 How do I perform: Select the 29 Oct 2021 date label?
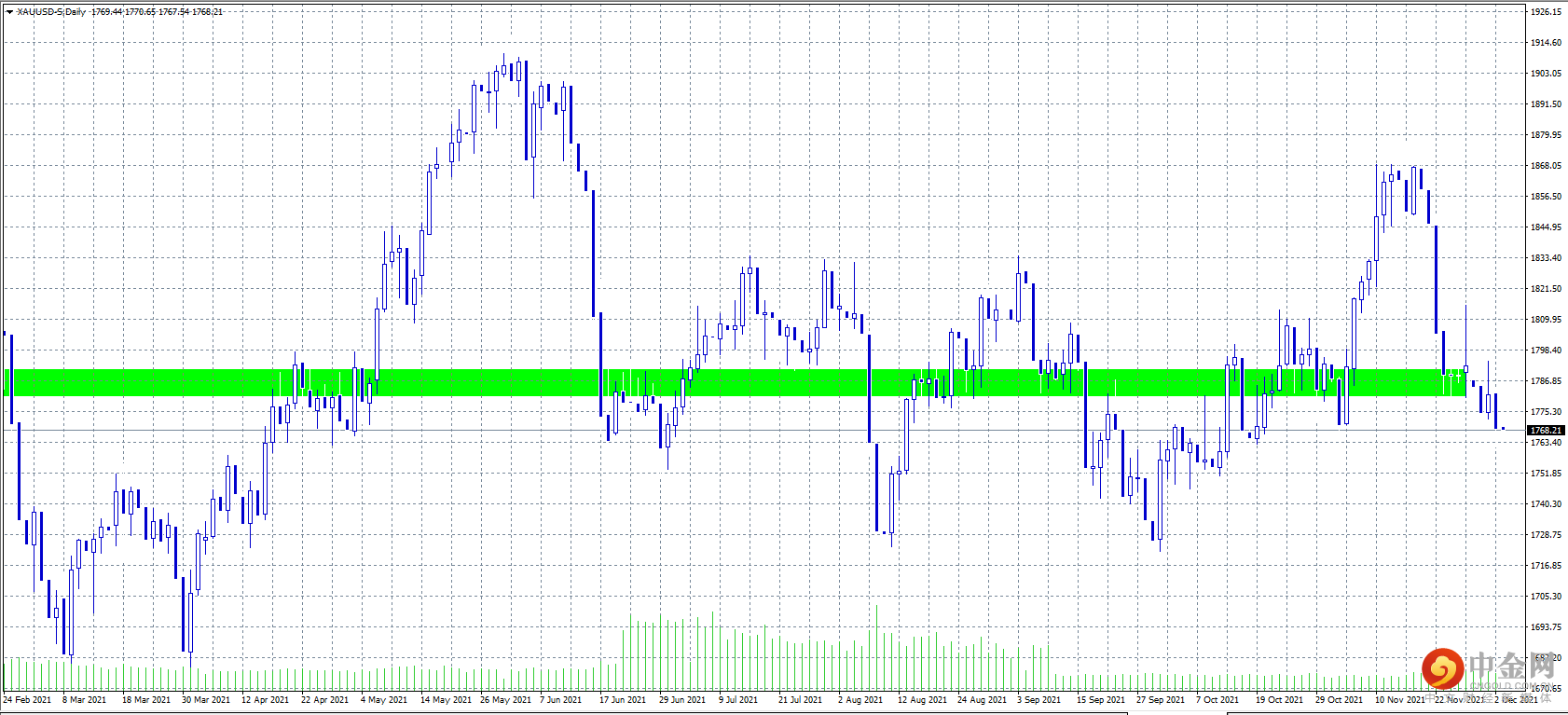[x=1339, y=699]
